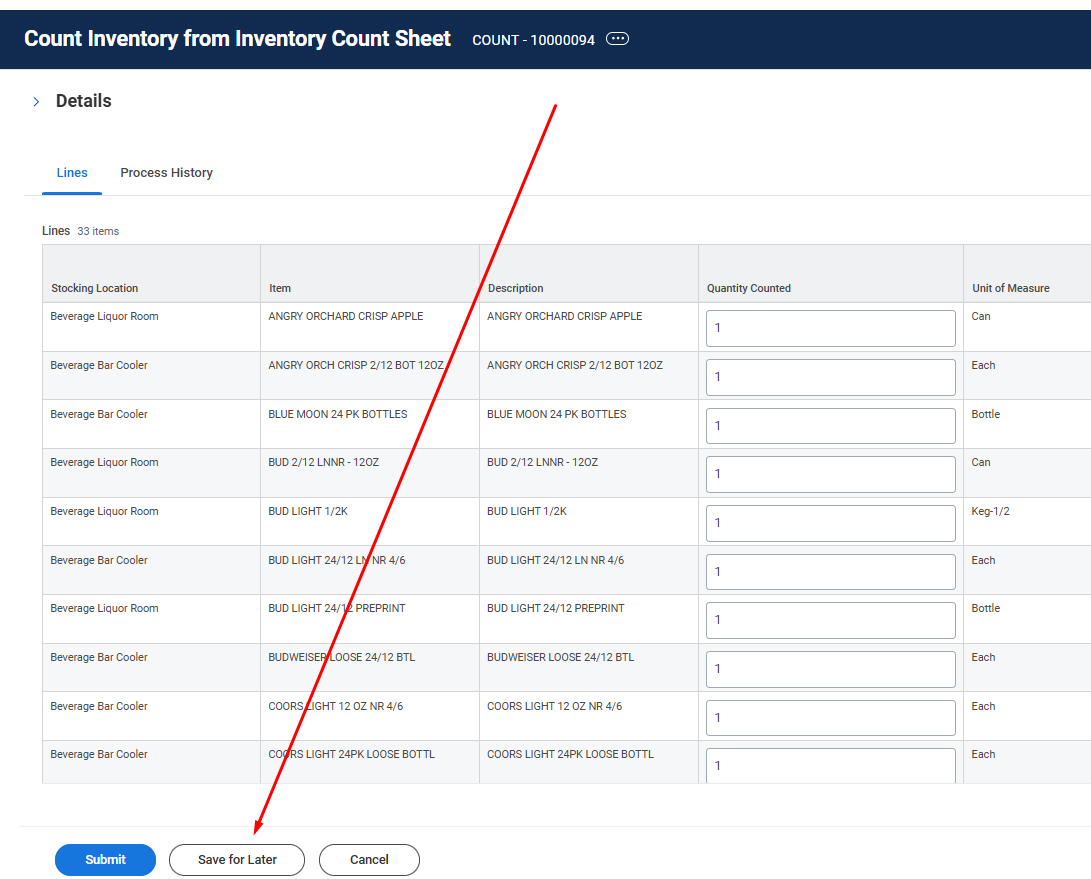The height and width of the screenshot is (879, 1091).
Task: Switch to the Process History tab
Action: [166, 173]
